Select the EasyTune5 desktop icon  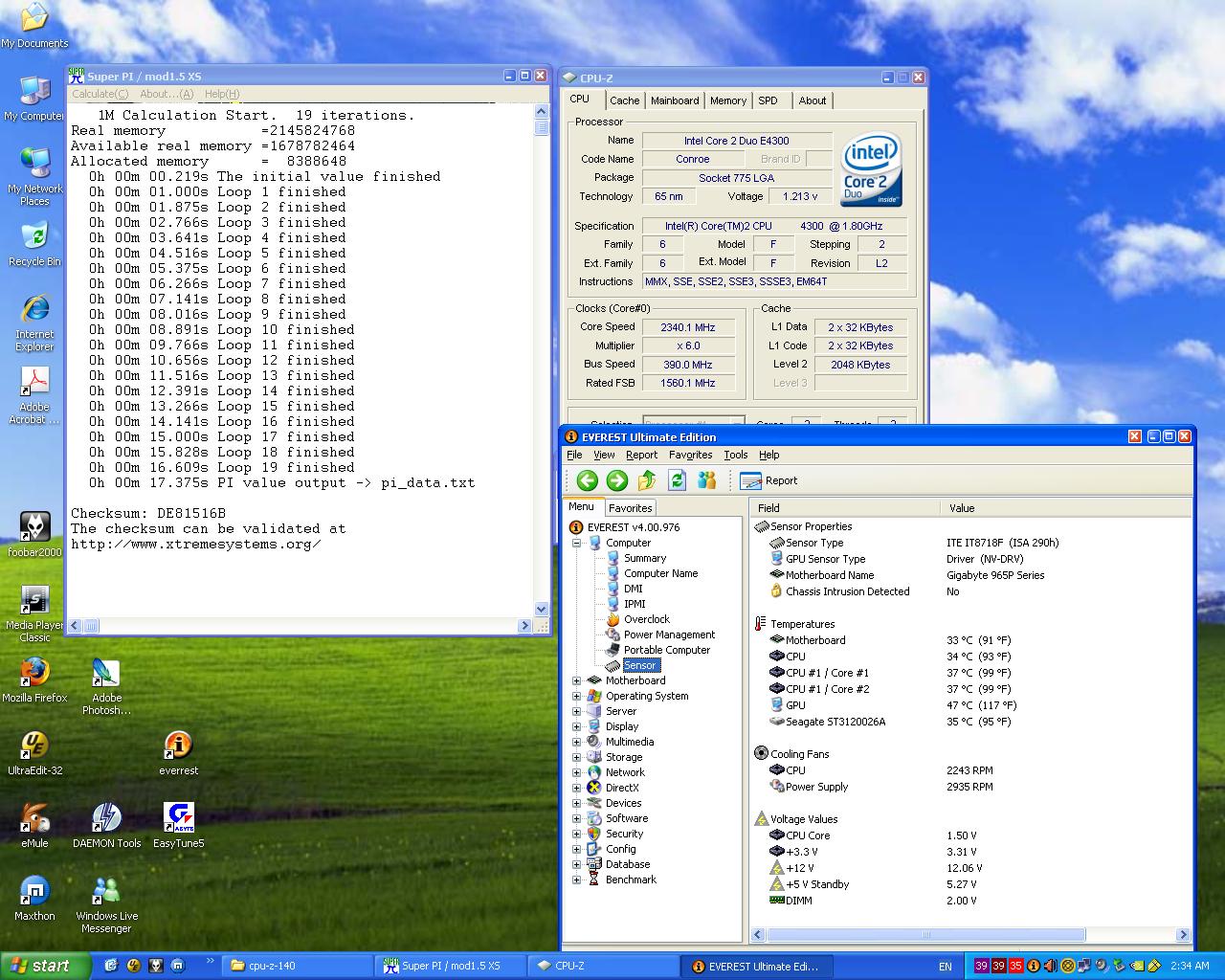[x=178, y=826]
